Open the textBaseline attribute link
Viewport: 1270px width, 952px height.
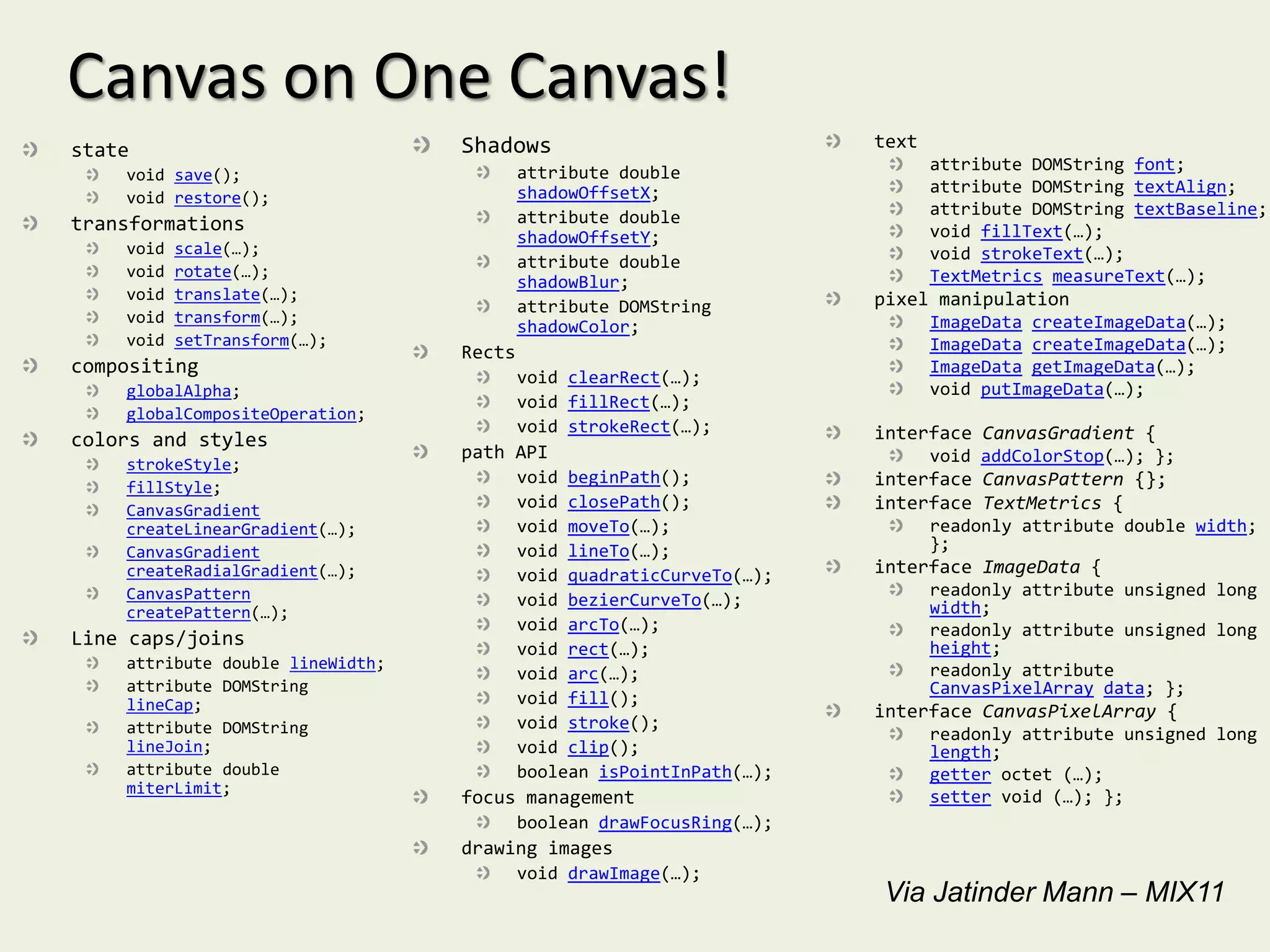pos(1195,209)
